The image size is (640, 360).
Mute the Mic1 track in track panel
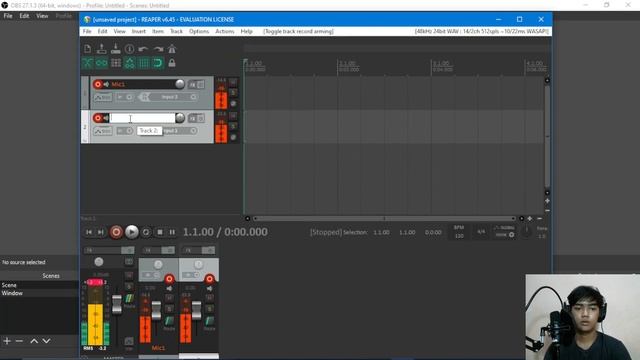click(233, 82)
